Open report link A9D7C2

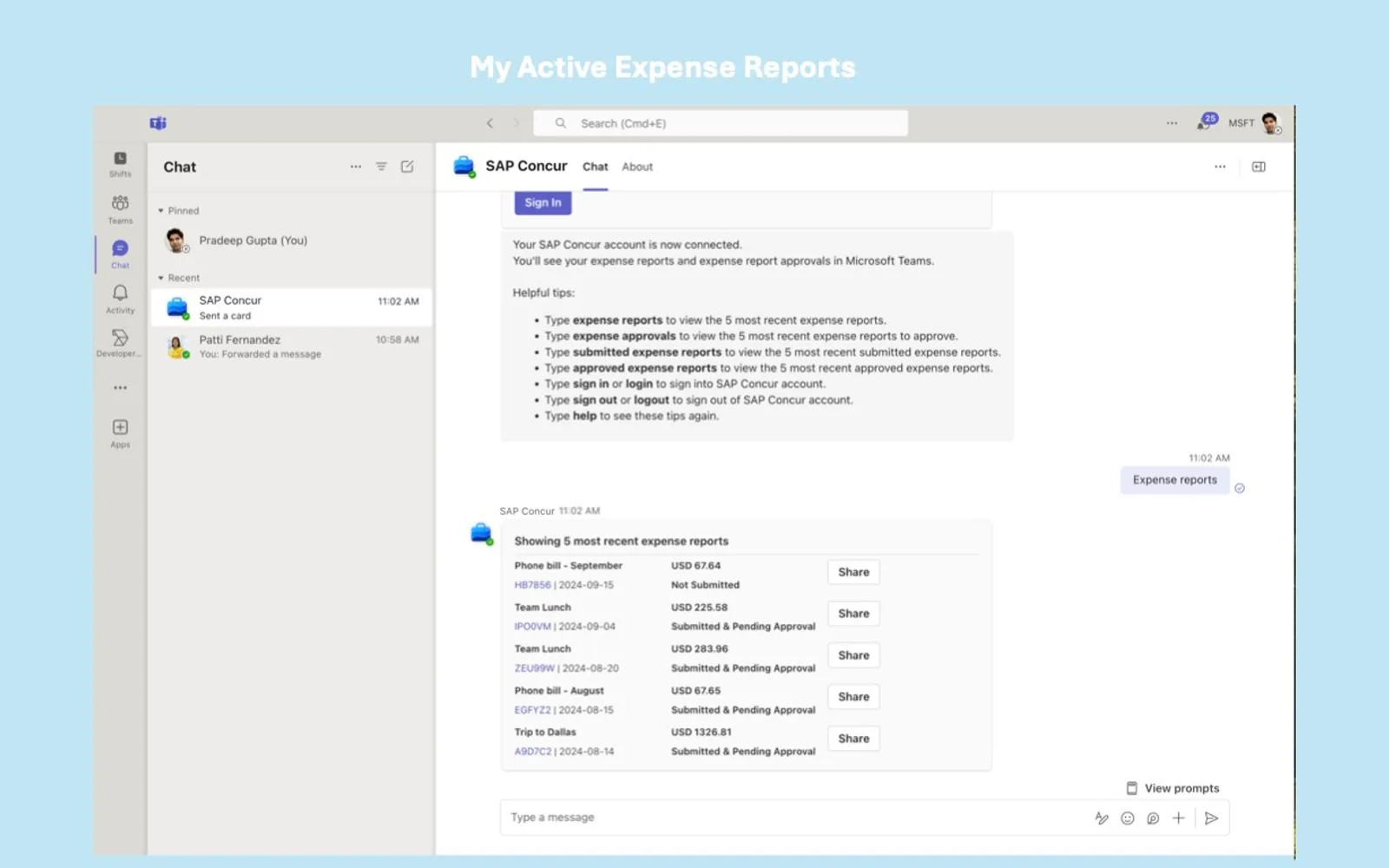tap(532, 752)
